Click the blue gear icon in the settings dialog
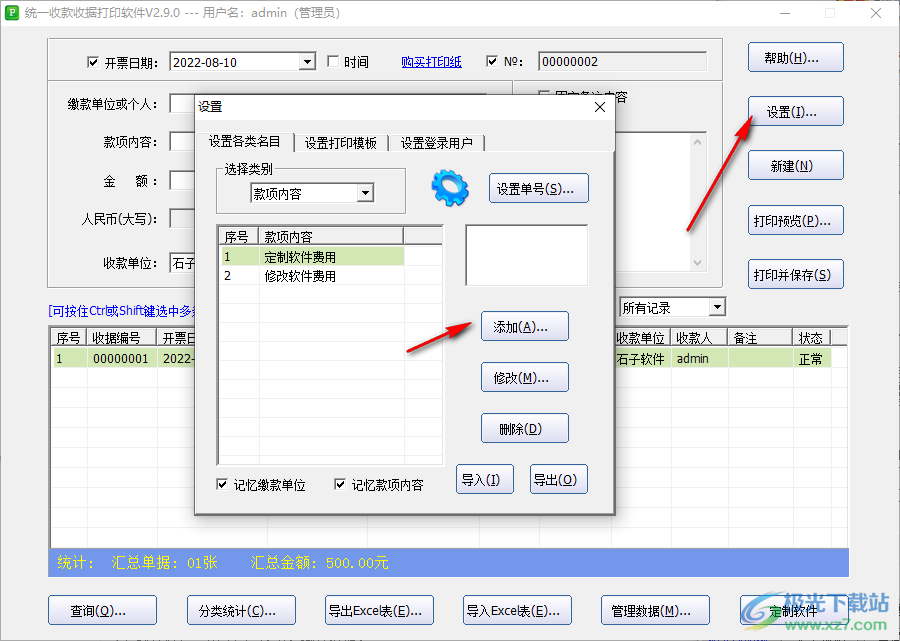Viewport: 900px width, 641px height. click(449, 188)
